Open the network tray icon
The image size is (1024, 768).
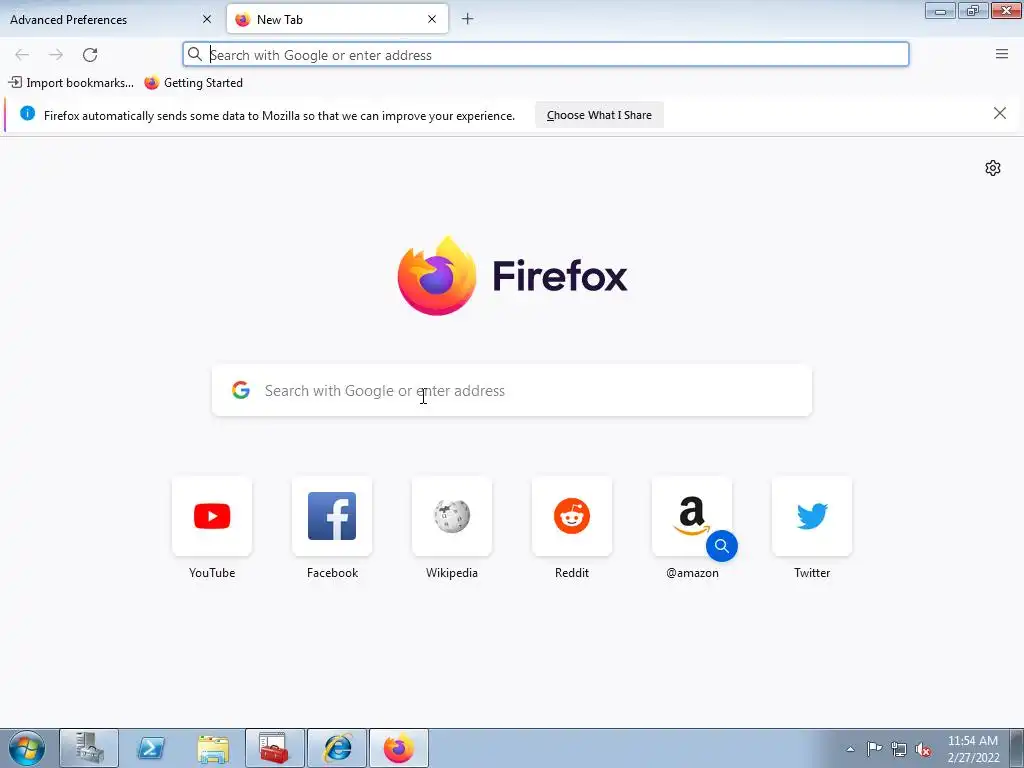point(899,749)
